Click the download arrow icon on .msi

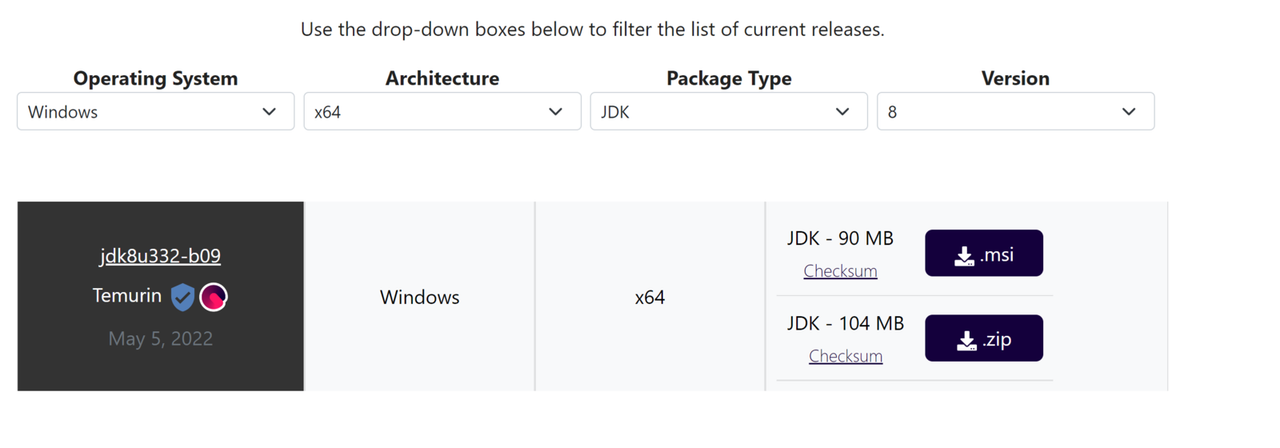click(964, 256)
